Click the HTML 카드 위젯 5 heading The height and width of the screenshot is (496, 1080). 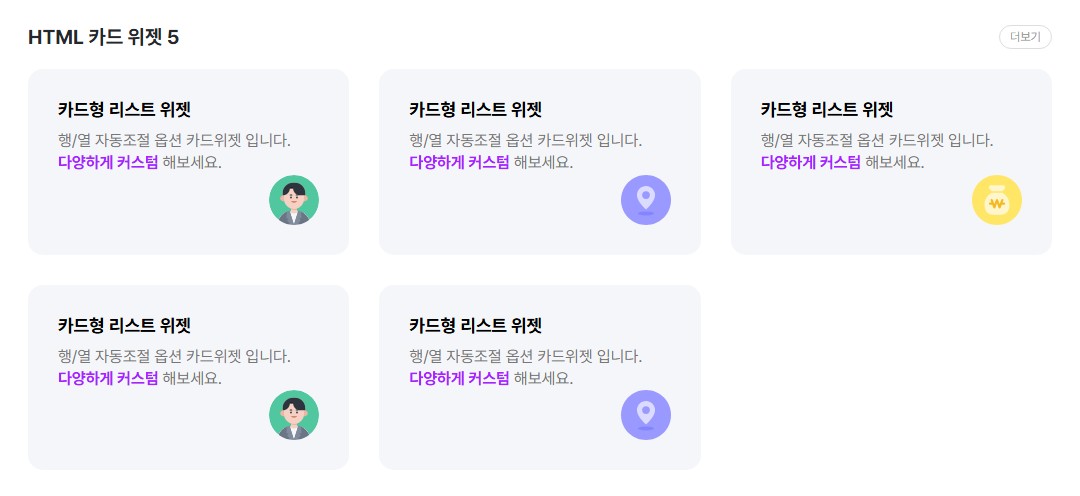click(103, 37)
